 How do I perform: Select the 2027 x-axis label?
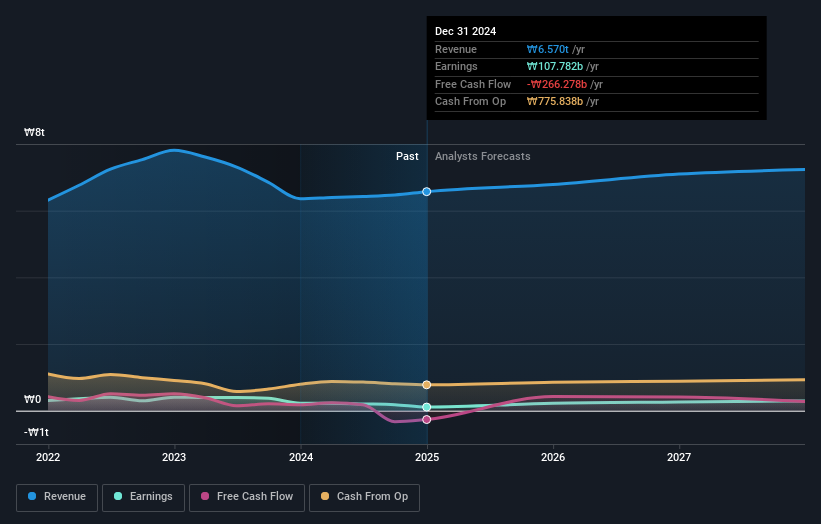point(679,457)
